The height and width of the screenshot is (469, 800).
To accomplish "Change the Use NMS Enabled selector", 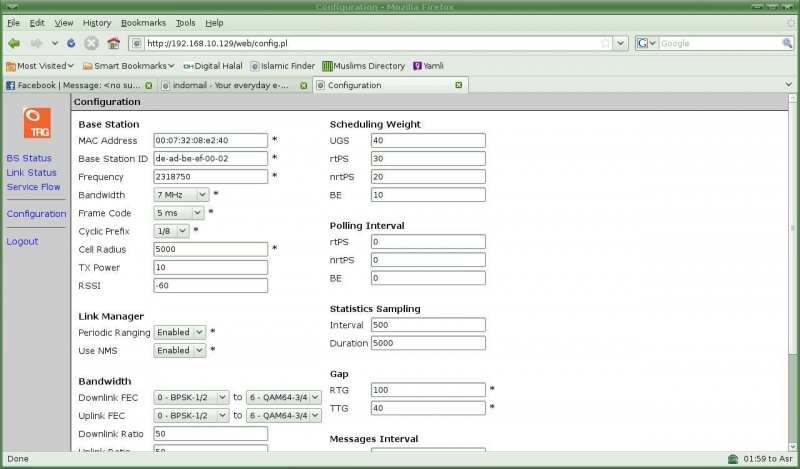I will point(180,350).
